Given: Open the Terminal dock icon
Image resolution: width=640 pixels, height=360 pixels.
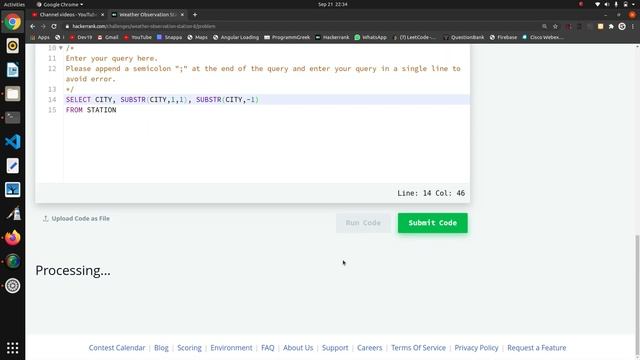Looking at the screenshot, I should (x=13, y=118).
